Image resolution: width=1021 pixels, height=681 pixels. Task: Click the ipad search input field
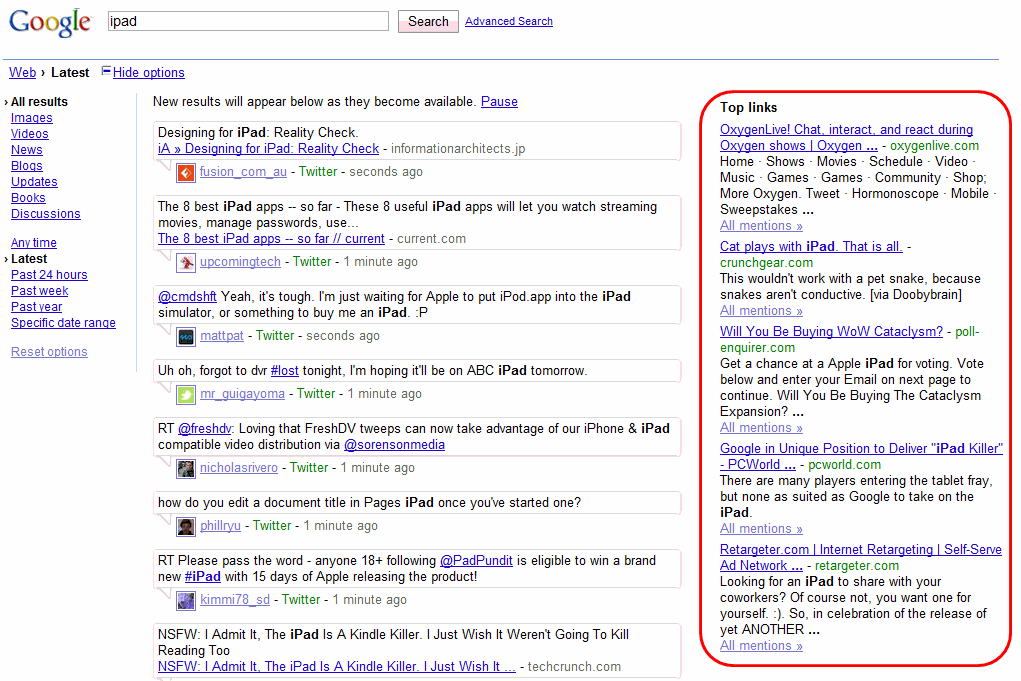(248, 21)
